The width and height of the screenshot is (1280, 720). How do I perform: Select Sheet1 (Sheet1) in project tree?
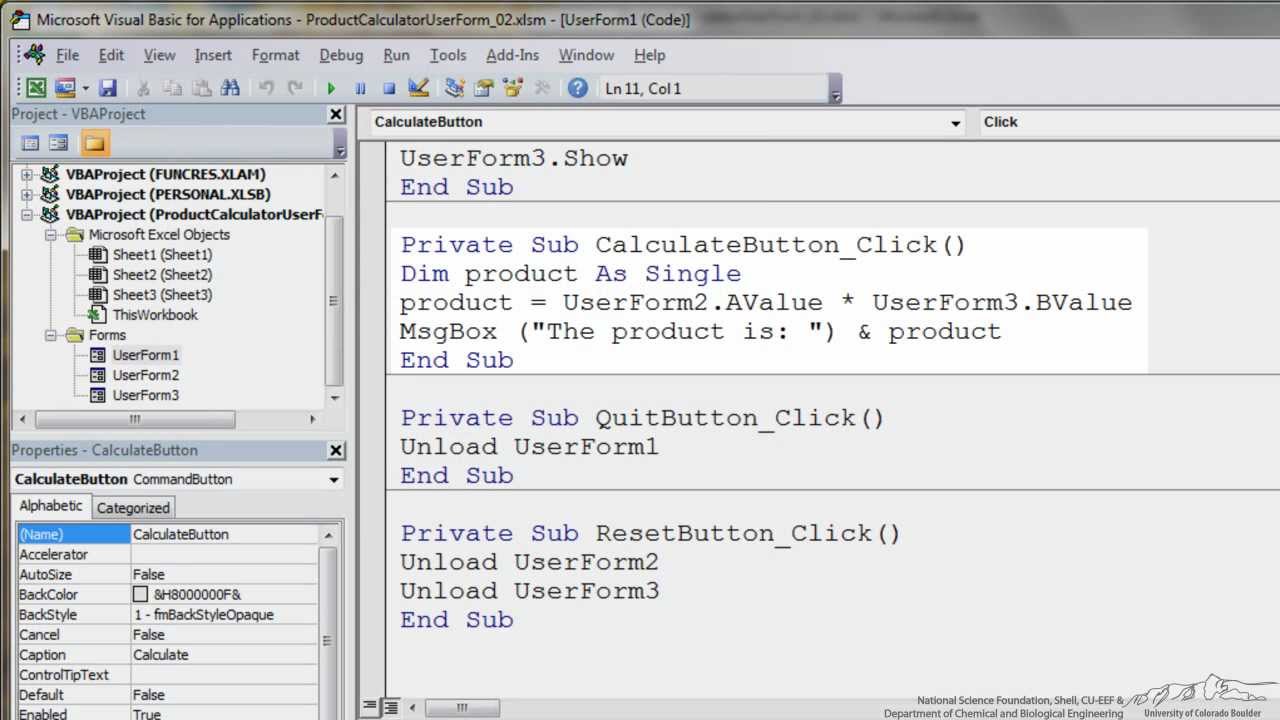[x=162, y=255]
